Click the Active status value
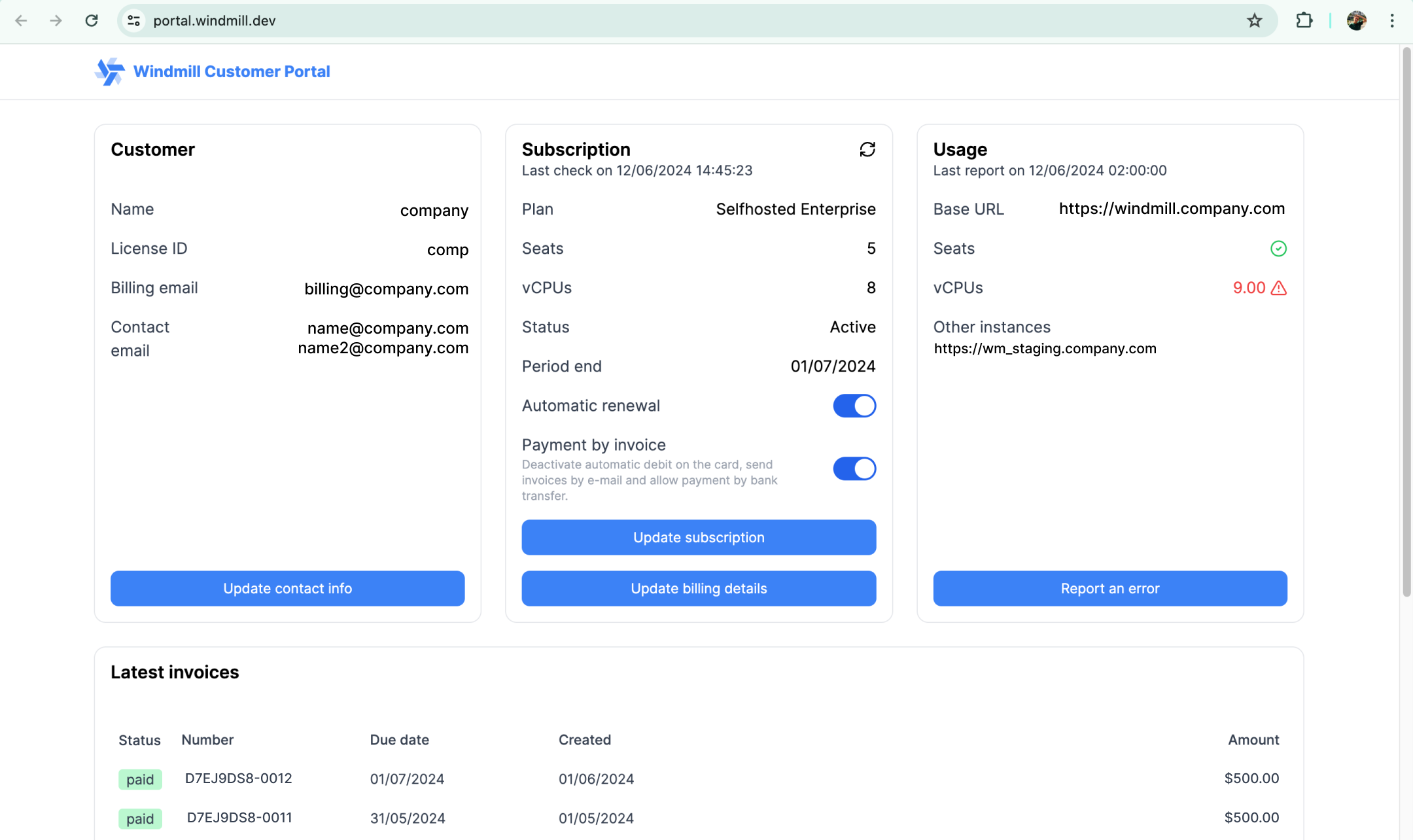 click(x=852, y=327)
